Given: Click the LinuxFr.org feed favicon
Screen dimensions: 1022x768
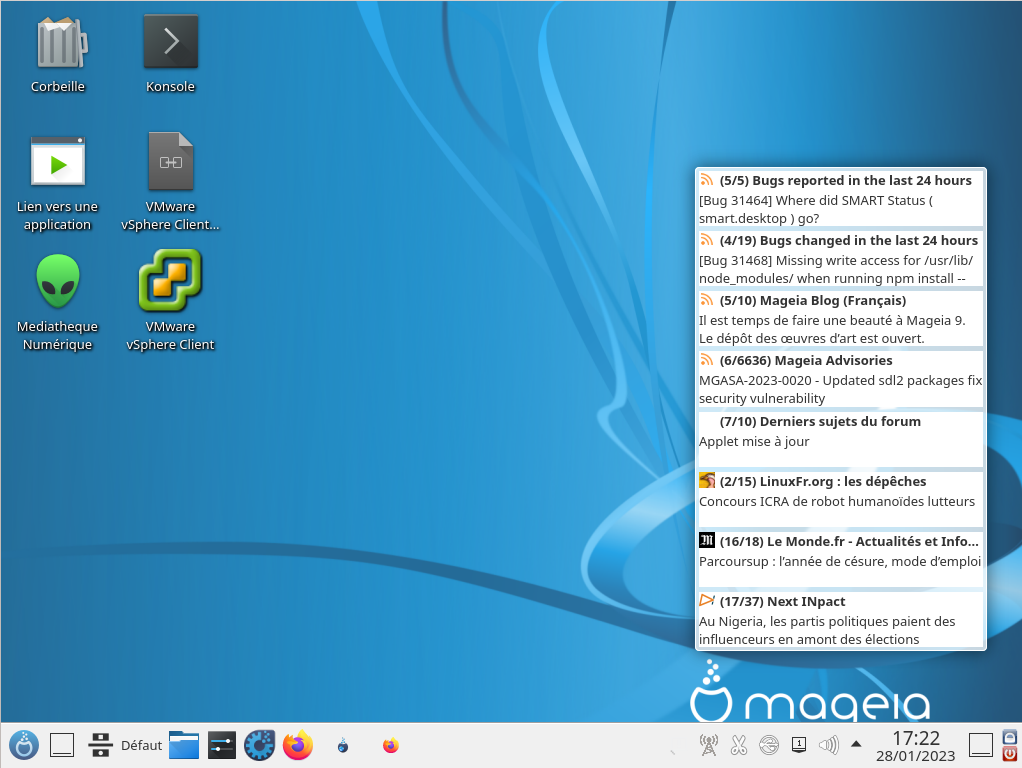Looking at the screenshot, I should pyautogui.click(x=707, y=480).
